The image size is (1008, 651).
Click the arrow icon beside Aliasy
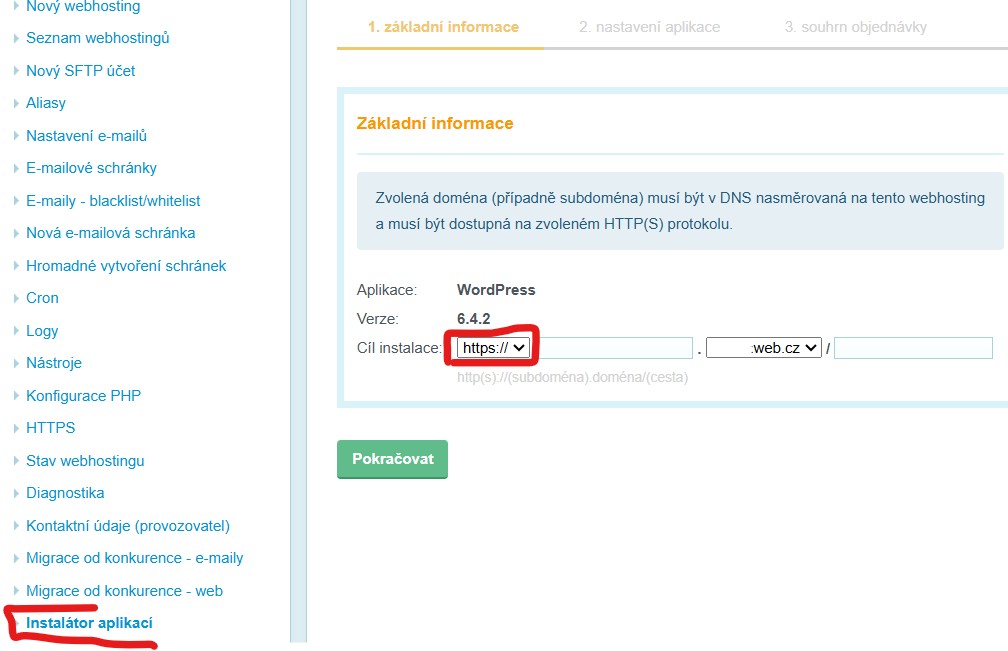(x=16, y=103)
